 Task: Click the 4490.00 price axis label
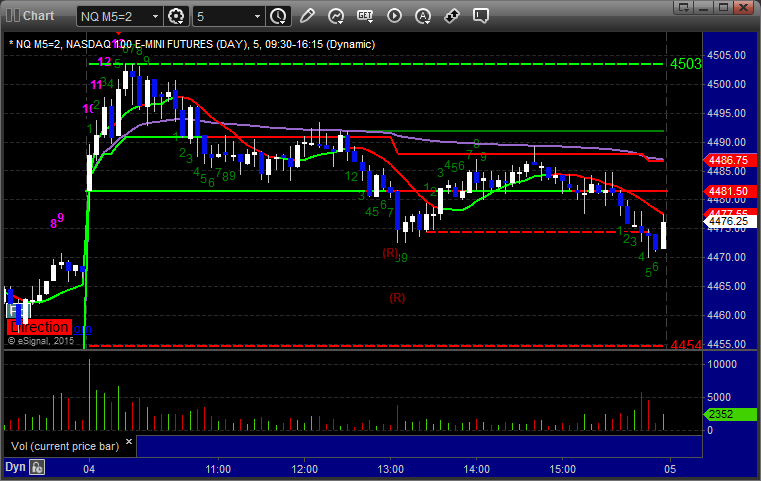pyautogui.click(x=727, y=142)
